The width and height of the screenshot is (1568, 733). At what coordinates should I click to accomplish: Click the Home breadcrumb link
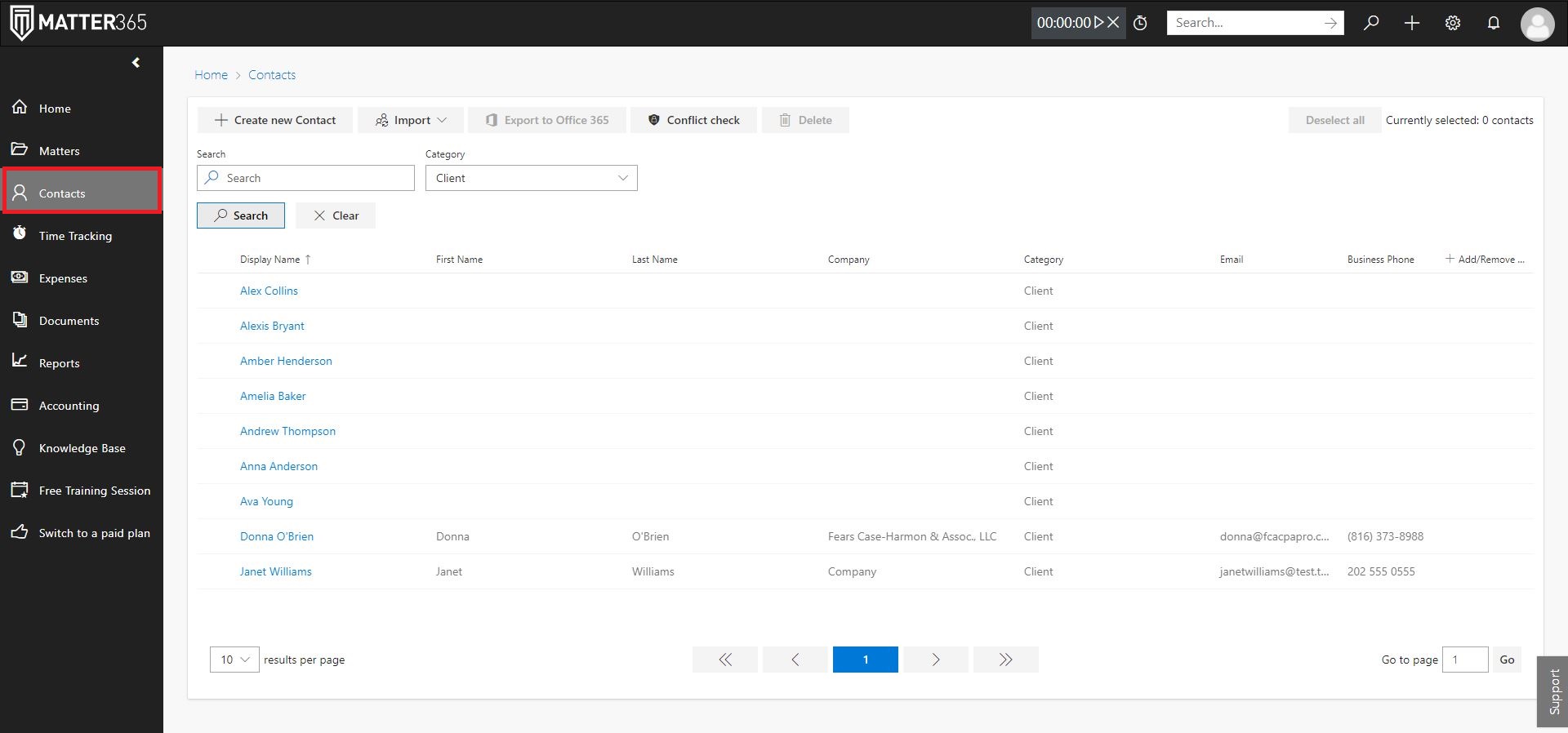tap(211, 75)
